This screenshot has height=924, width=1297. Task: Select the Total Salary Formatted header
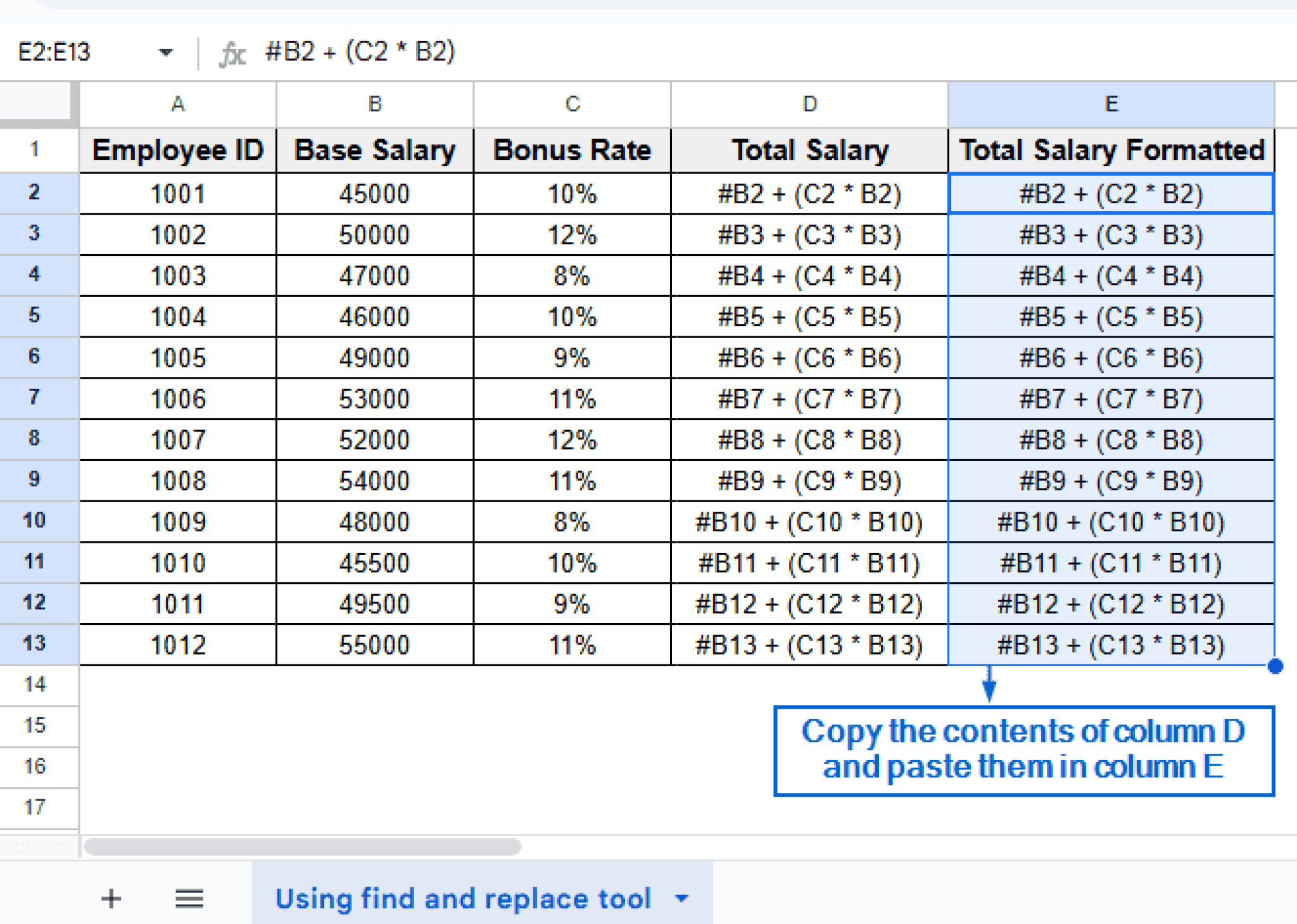[1111, 150]
